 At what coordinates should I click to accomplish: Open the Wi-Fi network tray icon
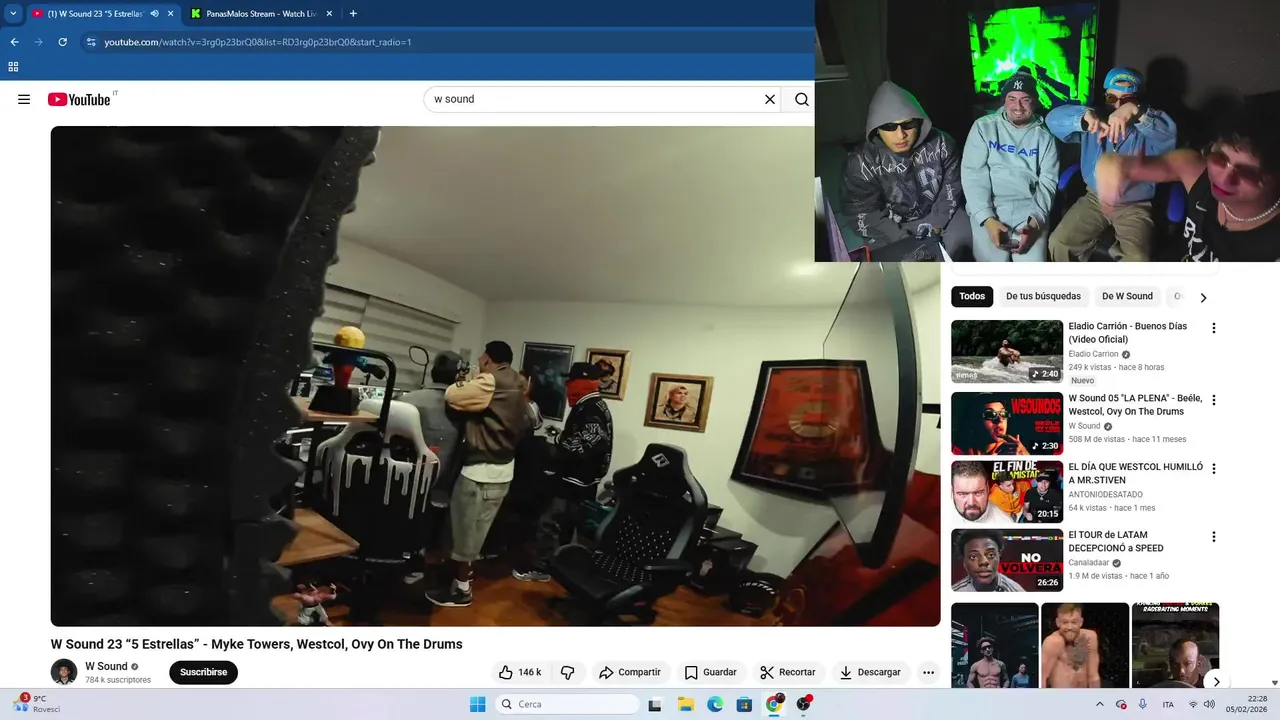click(1193, 704)
